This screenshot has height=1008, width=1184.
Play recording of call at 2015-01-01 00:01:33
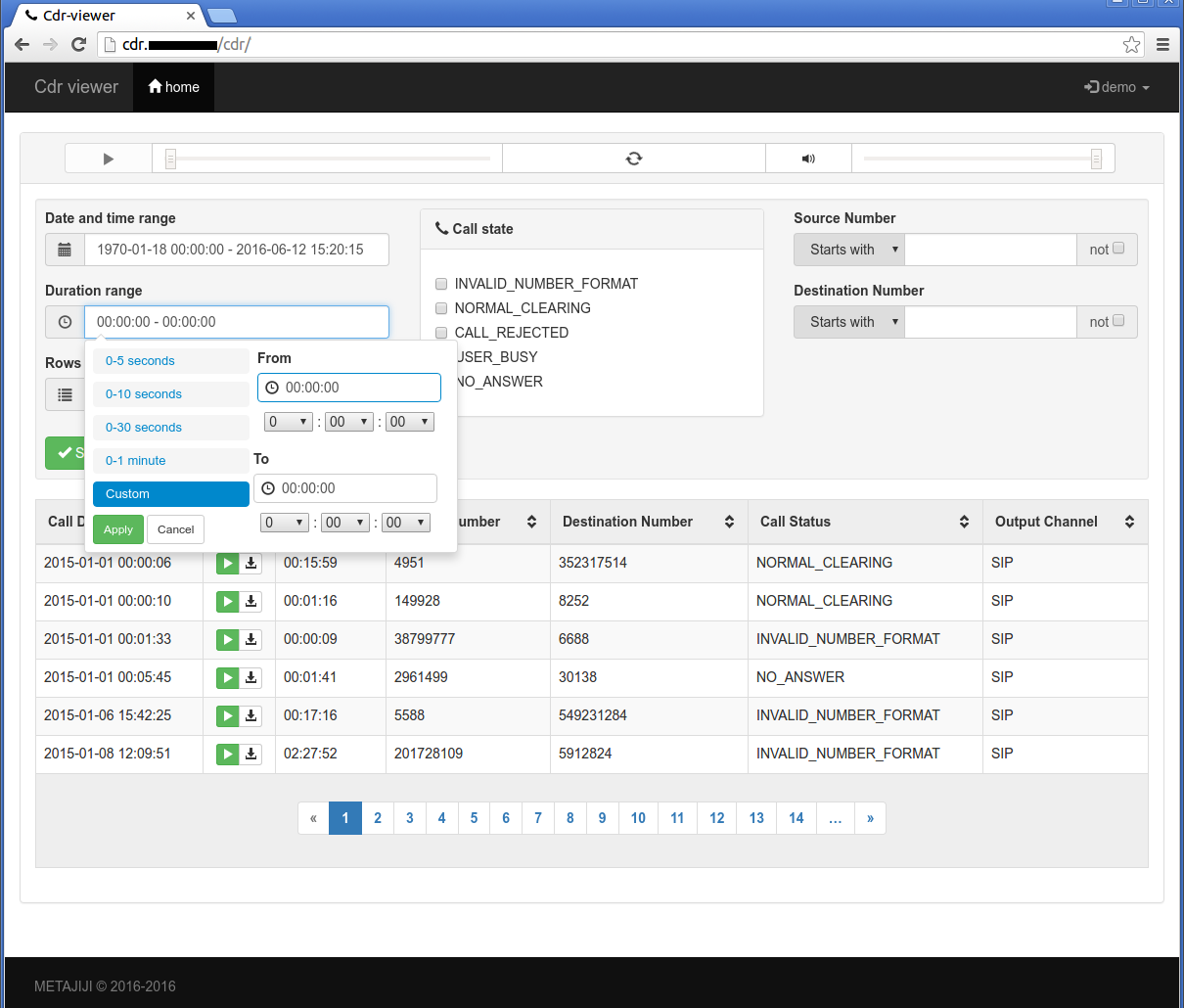(x=227, y=639)
